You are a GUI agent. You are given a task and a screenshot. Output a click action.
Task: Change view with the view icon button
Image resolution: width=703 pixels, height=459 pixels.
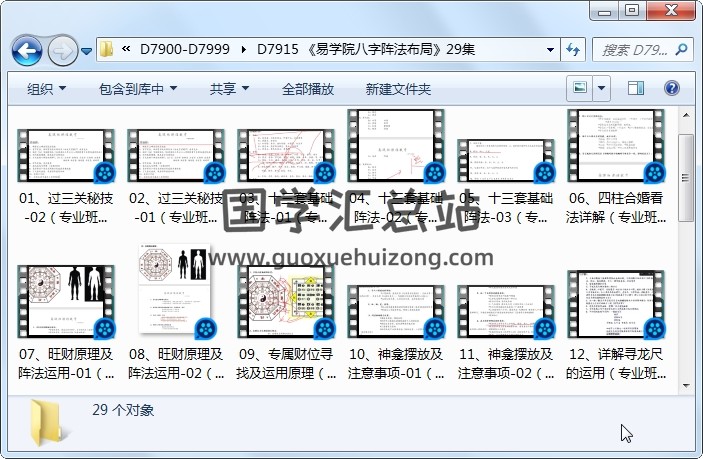point(580,88)
